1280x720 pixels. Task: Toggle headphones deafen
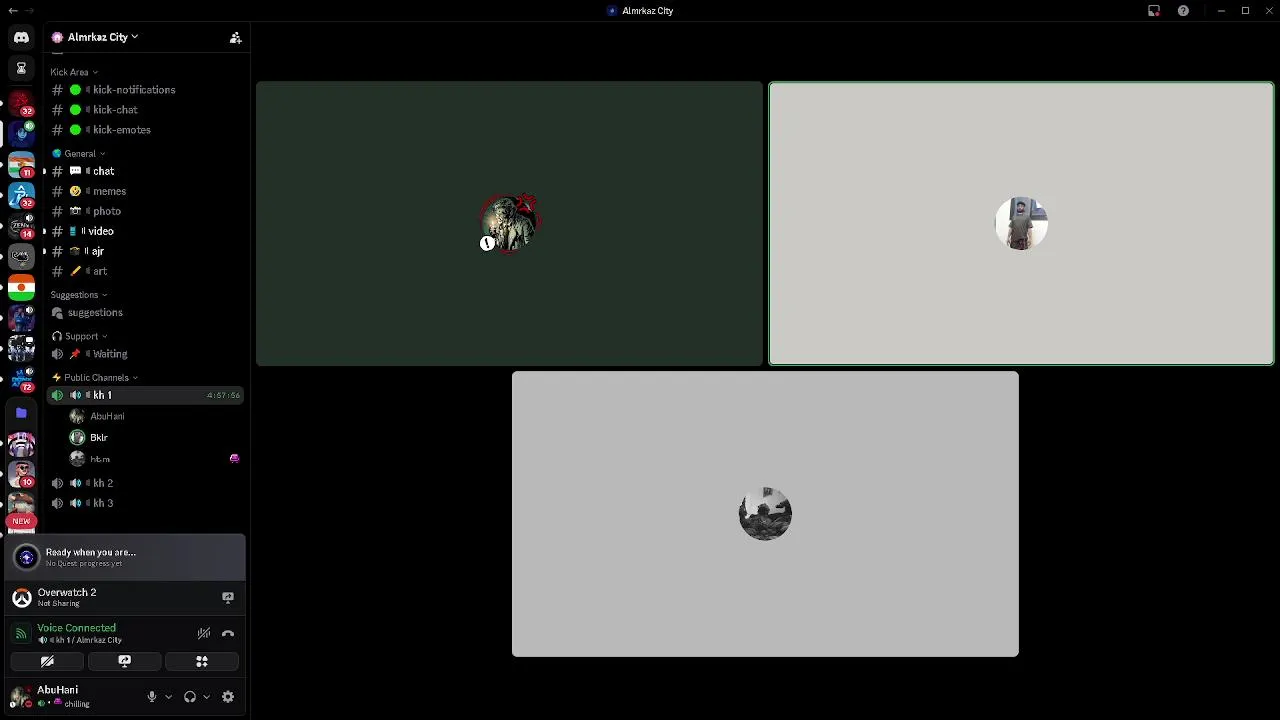pos(190,697)
